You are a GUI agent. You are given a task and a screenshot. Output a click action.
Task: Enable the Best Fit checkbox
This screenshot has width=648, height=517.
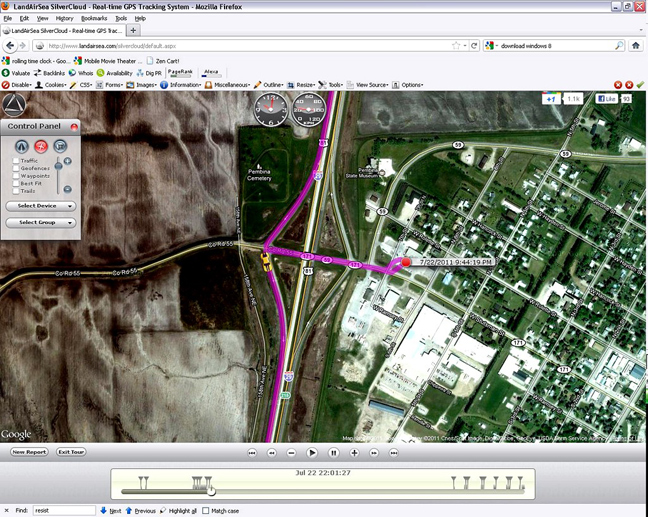(x=16, y=183)
